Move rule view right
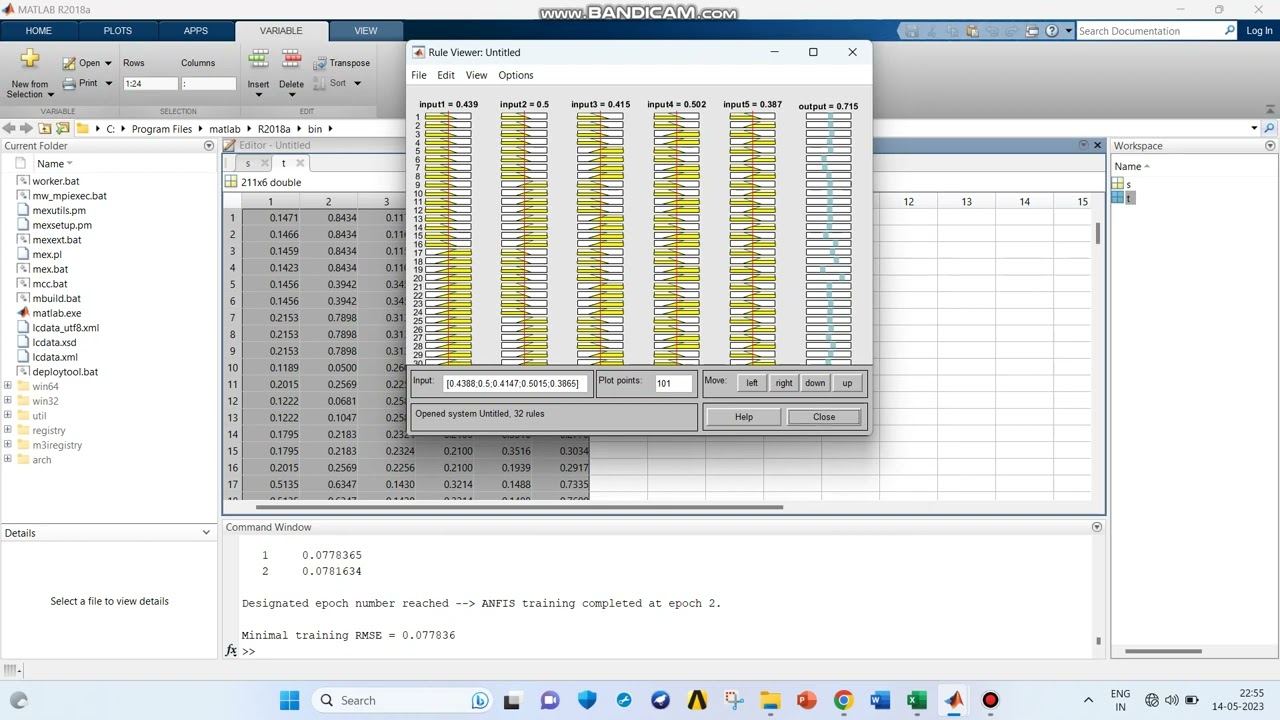This screenshot has height=720, width=1280. tap(784, 383)
